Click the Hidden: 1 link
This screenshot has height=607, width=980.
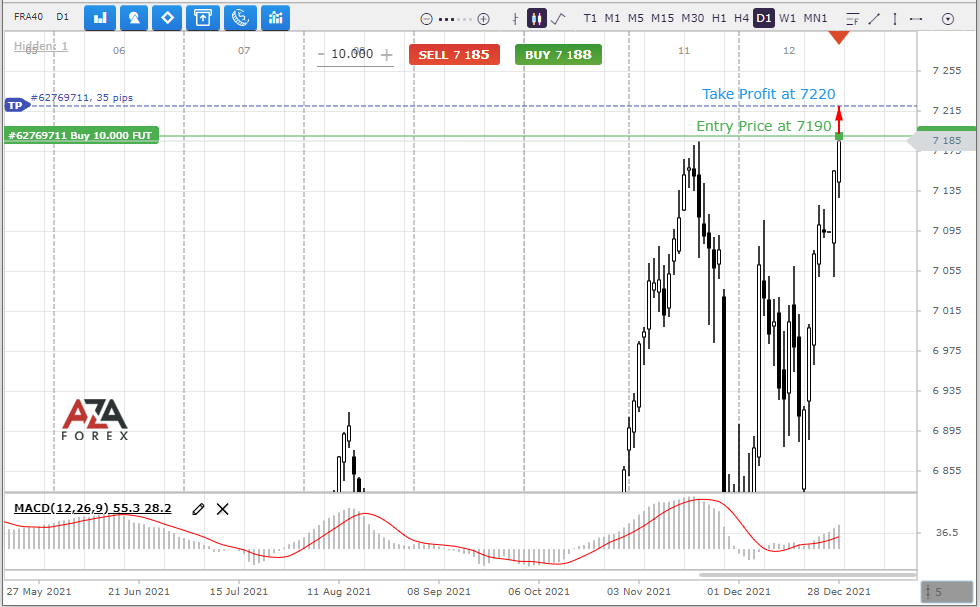tap(41, 46)
